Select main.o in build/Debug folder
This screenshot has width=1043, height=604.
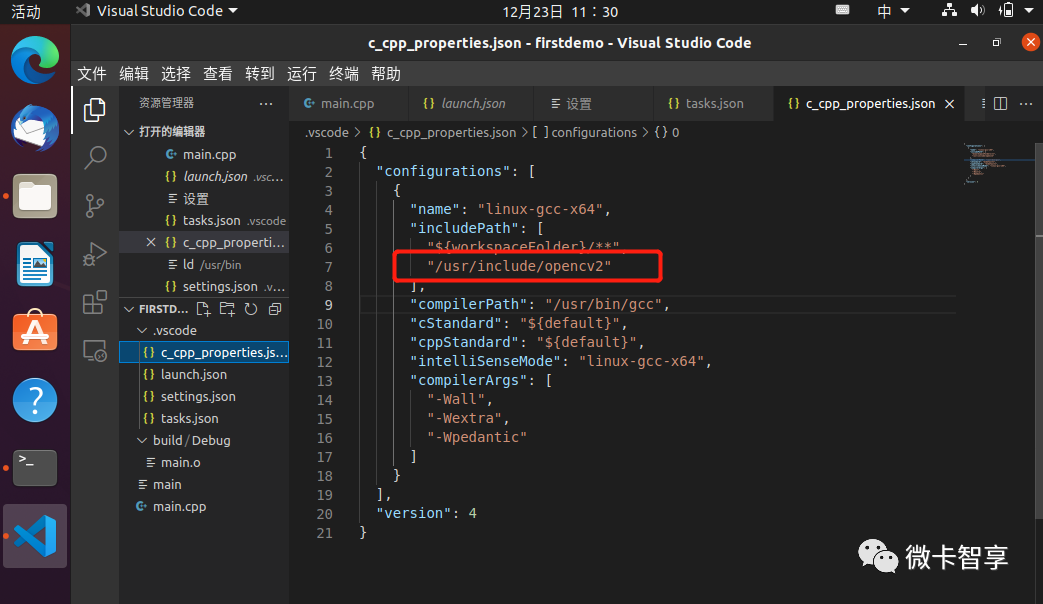tap(204, 462)
